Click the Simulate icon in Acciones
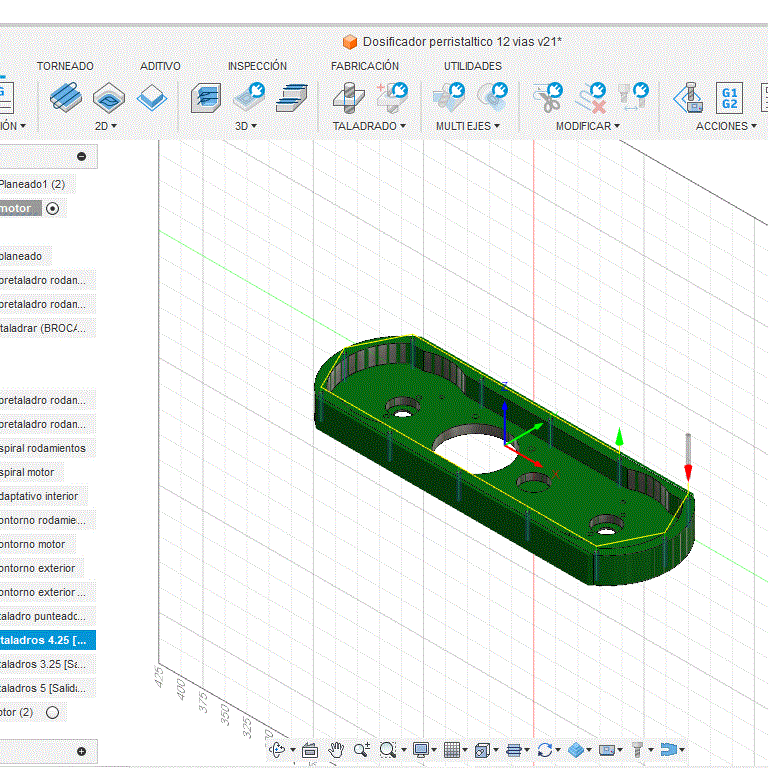Screen dimensions: 768x768 (689, 97)
